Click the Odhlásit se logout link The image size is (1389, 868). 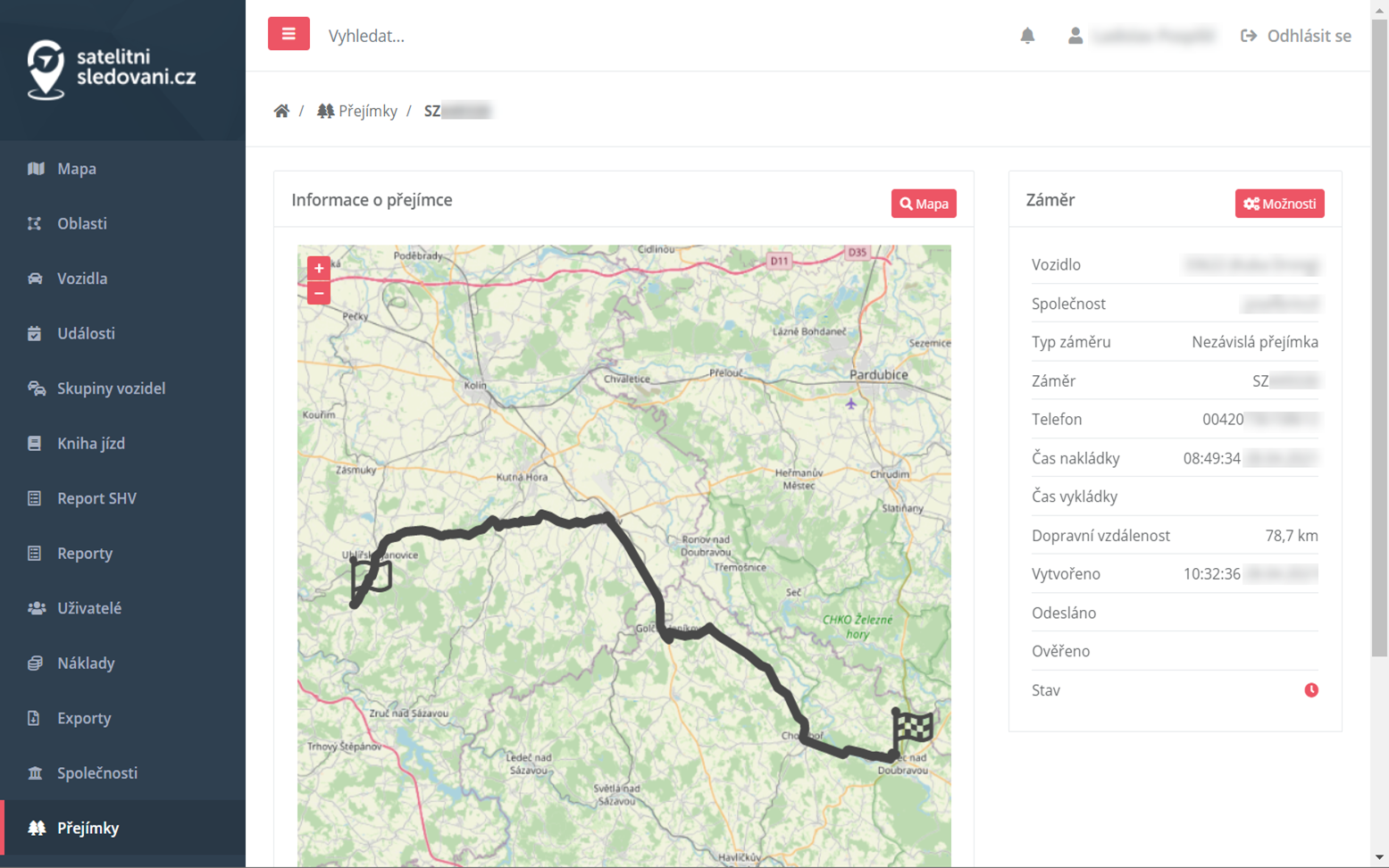(x=1296, y=36)
